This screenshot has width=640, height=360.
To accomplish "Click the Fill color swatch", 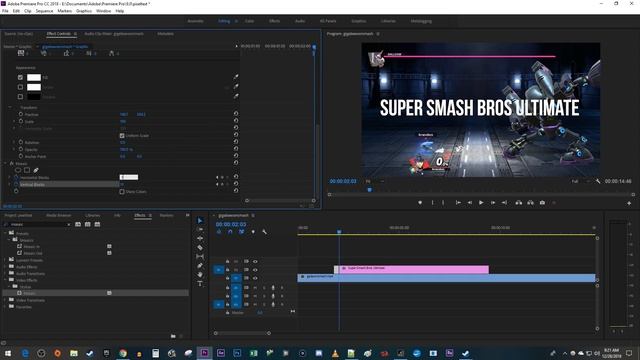I will [x=34, y=77].
